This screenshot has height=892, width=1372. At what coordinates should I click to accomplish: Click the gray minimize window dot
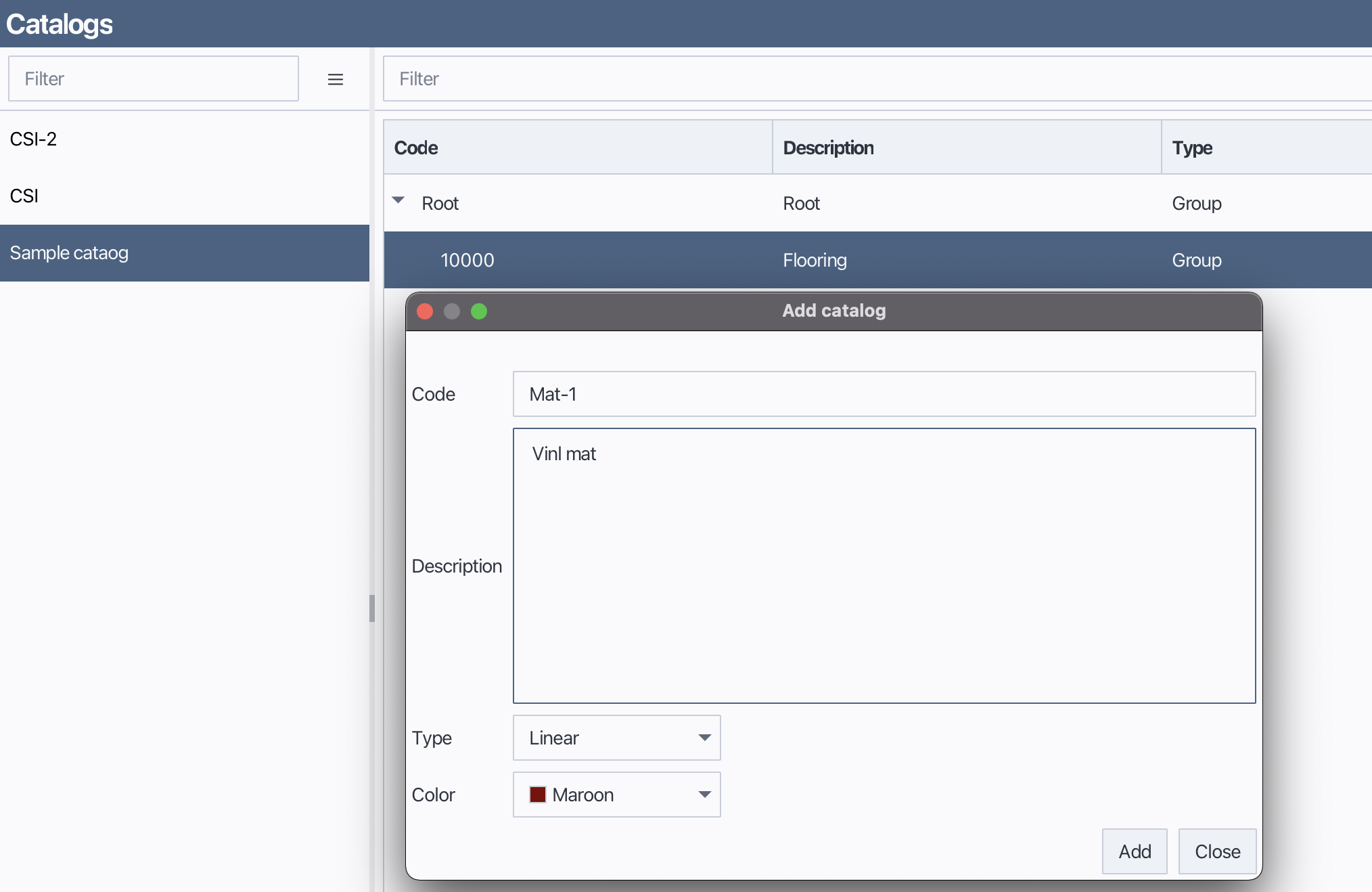pos(452,311)
